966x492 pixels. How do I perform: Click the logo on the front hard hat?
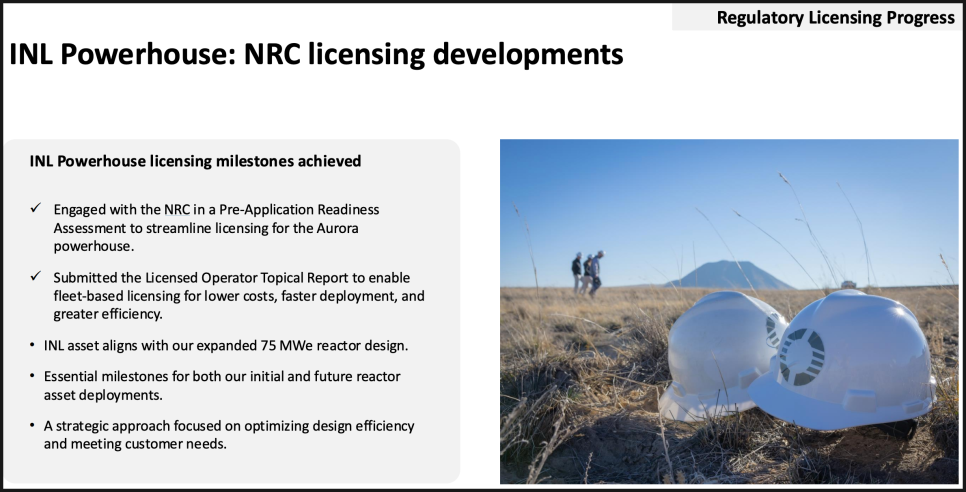pyautogui.click(x=802, y=357)
